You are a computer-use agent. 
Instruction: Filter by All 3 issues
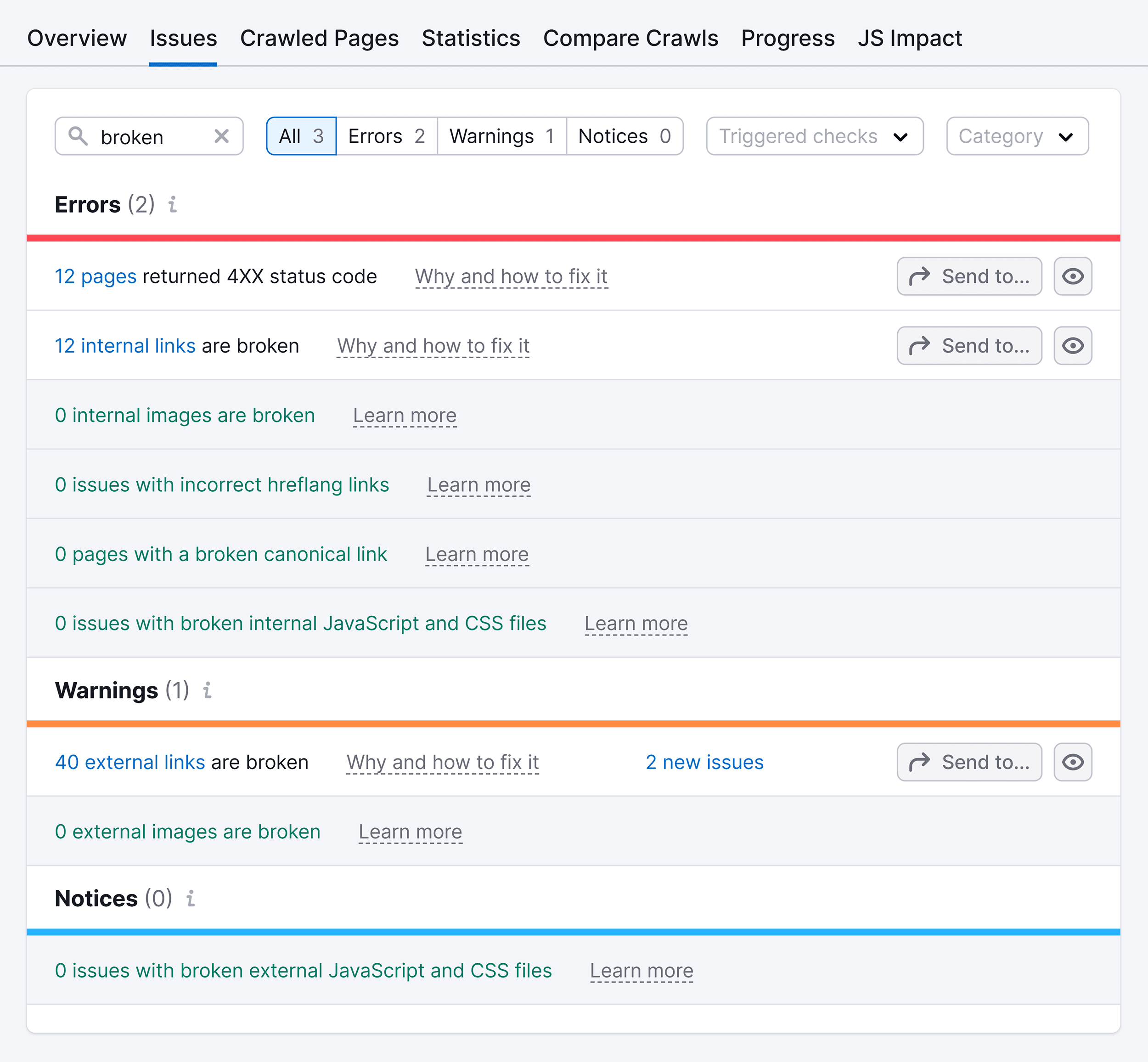[301, 136]
